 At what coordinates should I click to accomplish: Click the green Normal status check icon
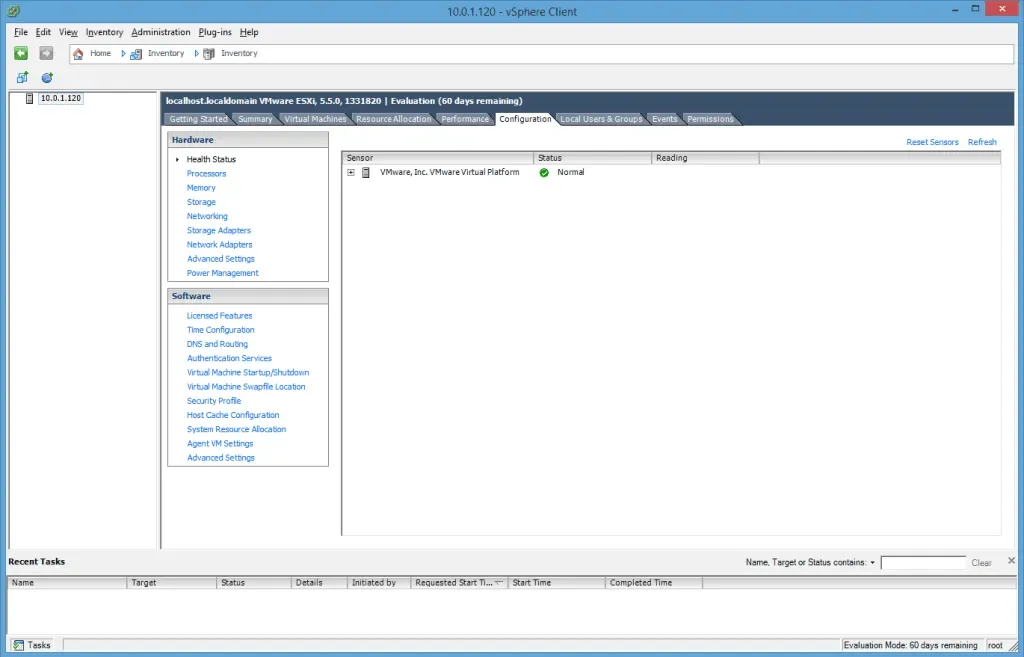coord(545,172)
